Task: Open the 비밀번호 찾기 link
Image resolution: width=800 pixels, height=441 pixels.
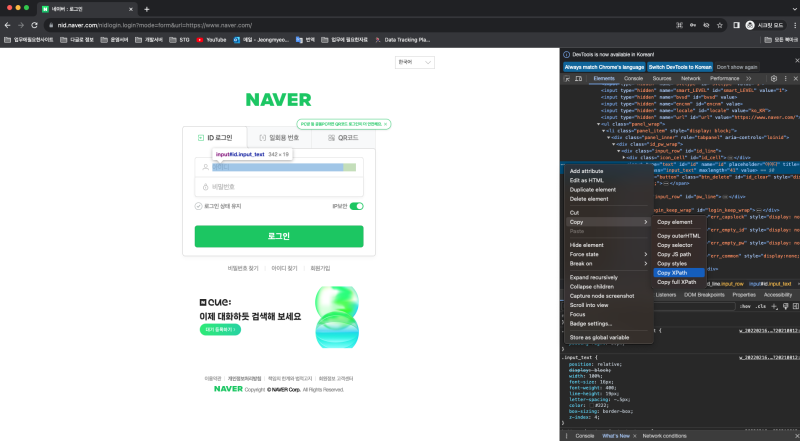Action: tap(243, 268)
